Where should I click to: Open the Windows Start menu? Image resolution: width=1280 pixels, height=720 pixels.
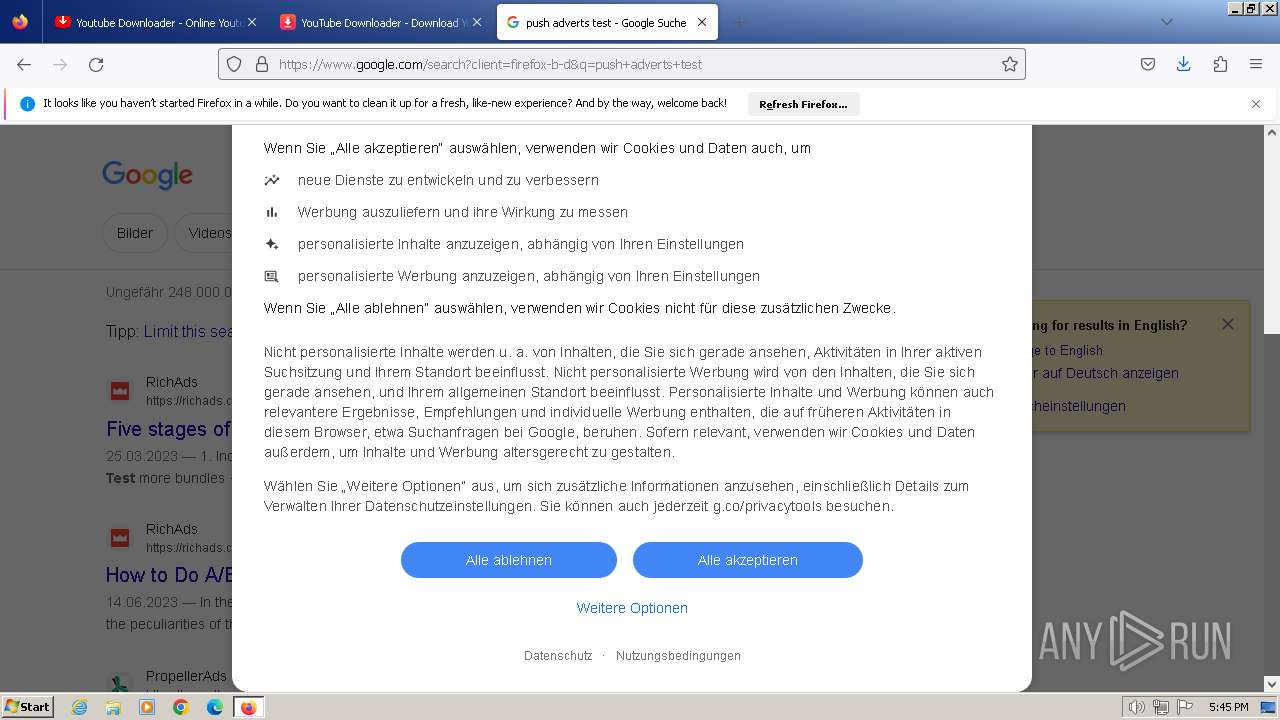[x=28, y=707]
